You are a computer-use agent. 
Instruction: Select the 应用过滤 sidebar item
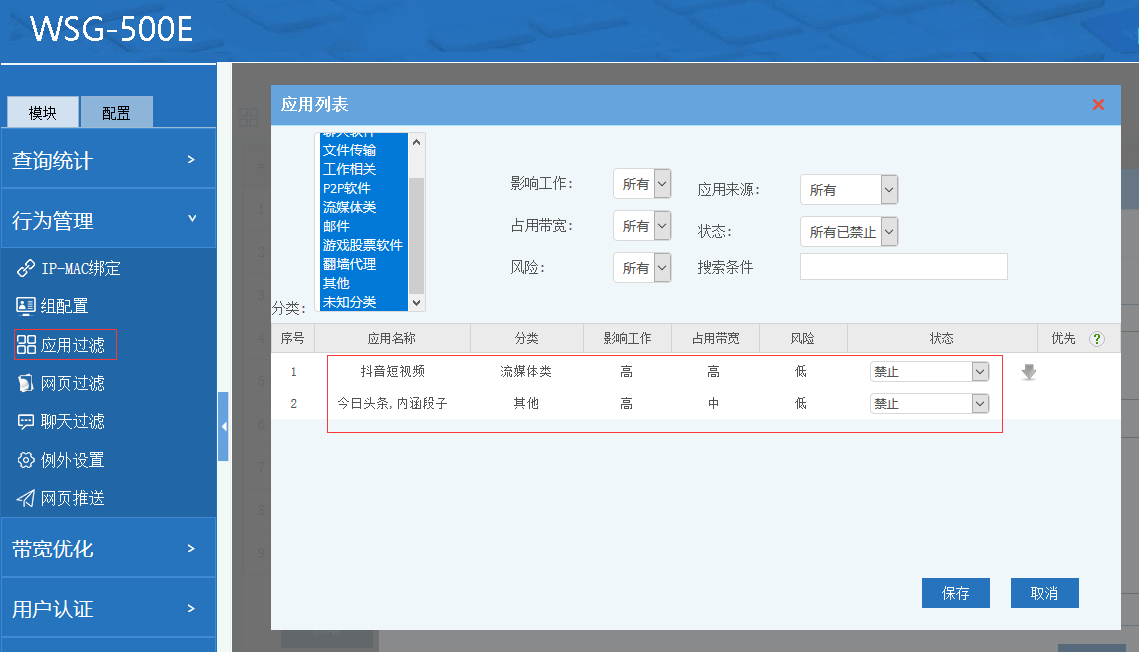coord(72,345)
